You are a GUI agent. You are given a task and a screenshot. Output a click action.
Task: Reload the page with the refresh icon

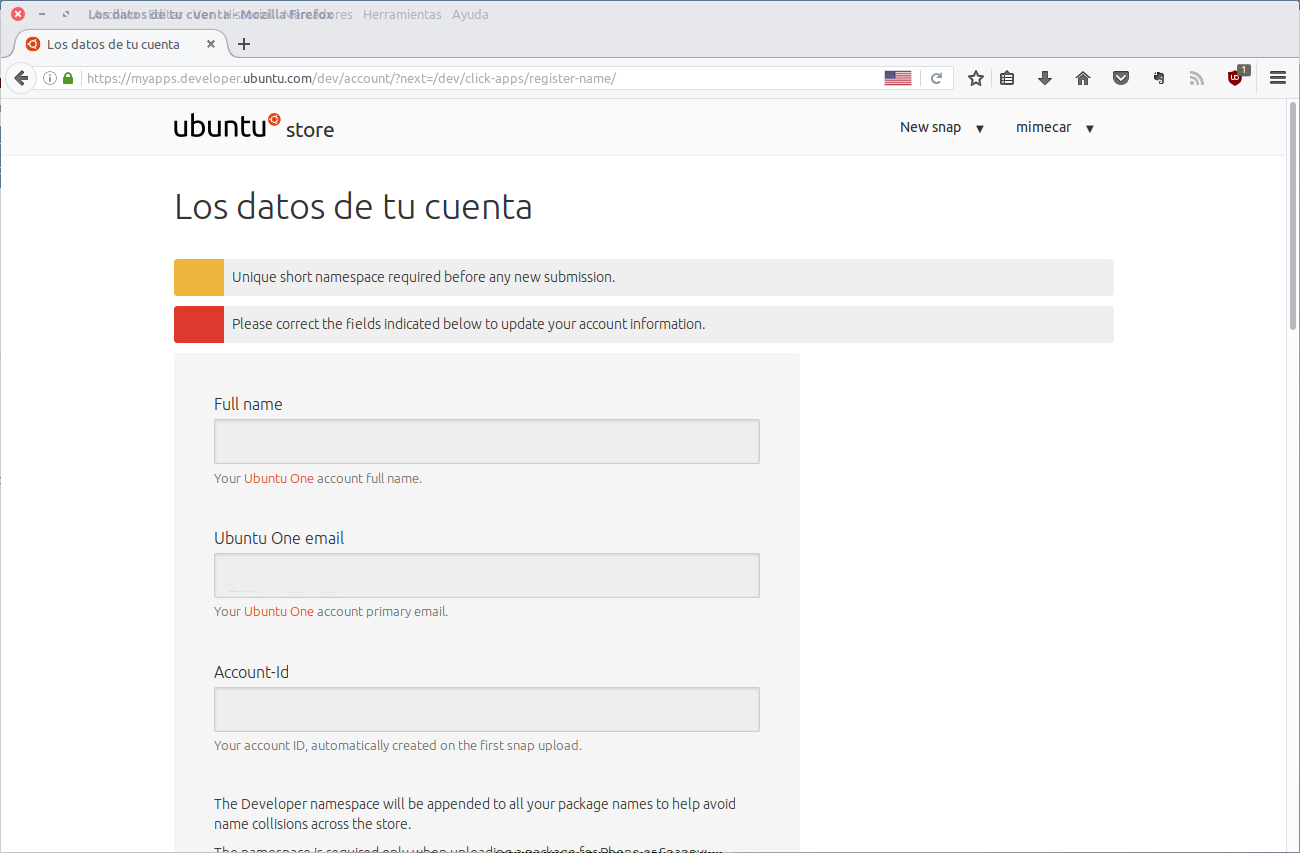pos(937,78)
